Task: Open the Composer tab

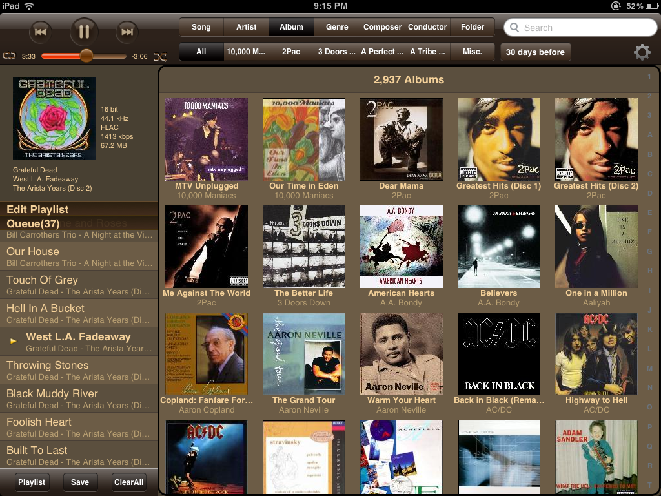Action: [x=382, y=27]
